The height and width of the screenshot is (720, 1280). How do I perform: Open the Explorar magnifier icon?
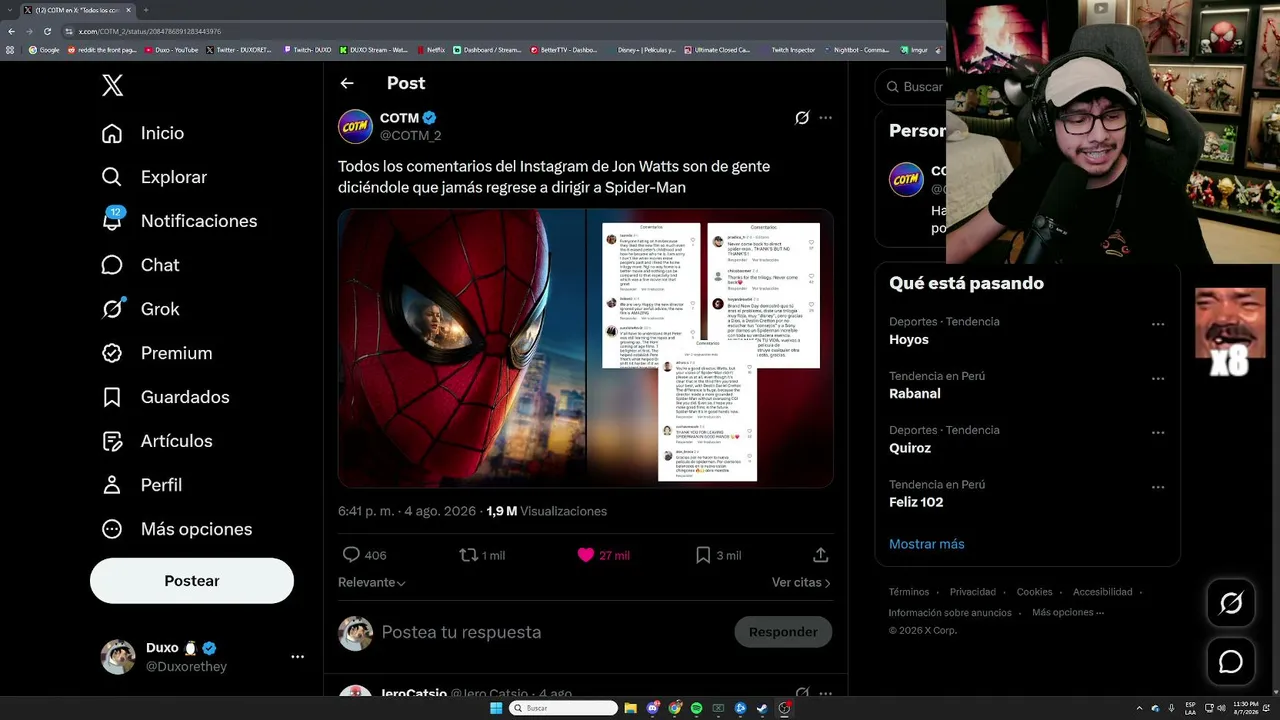[x=112, y=177]
